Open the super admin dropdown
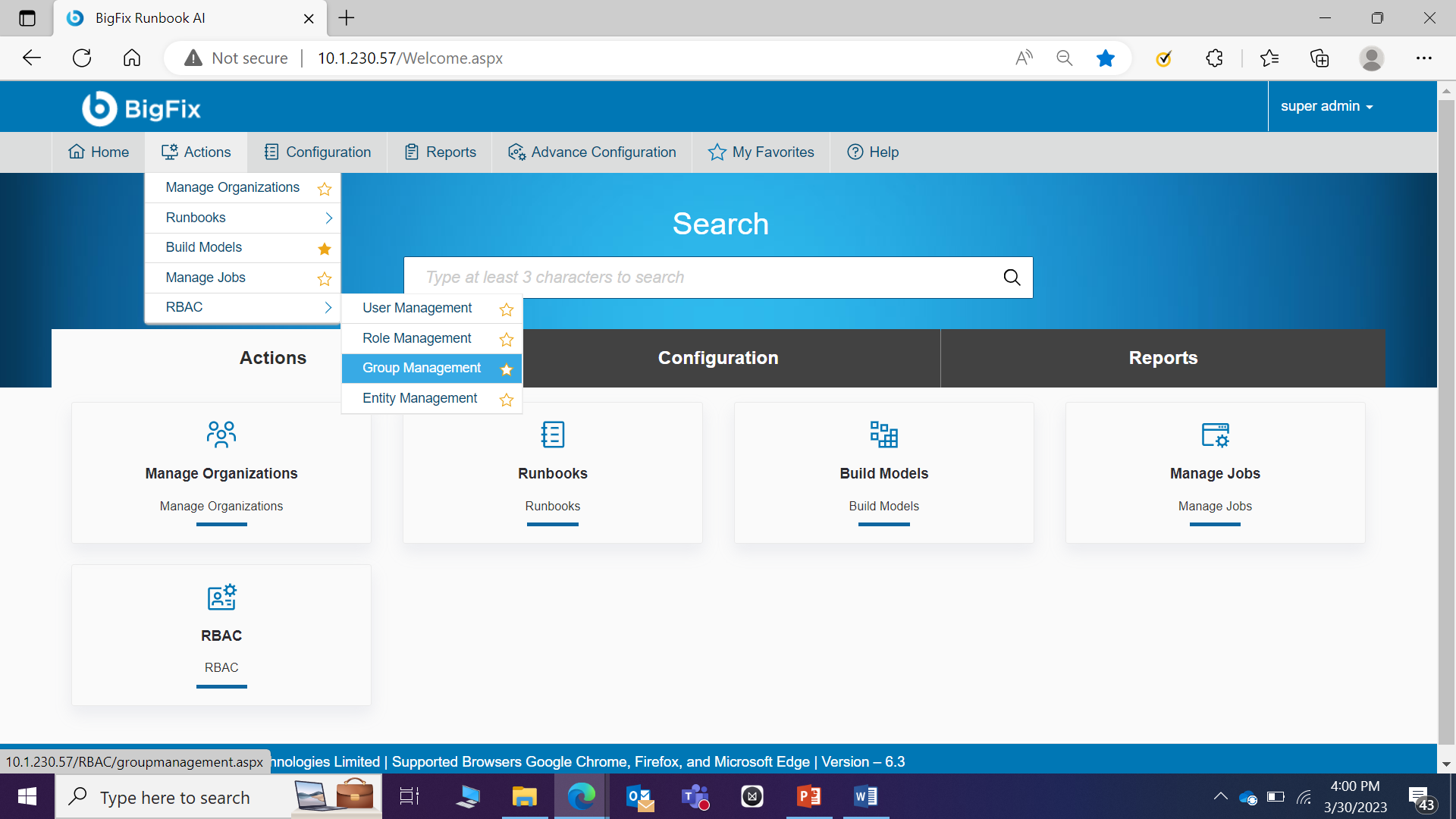This screenshot has width=1456, height=819. click(1326, 106)
